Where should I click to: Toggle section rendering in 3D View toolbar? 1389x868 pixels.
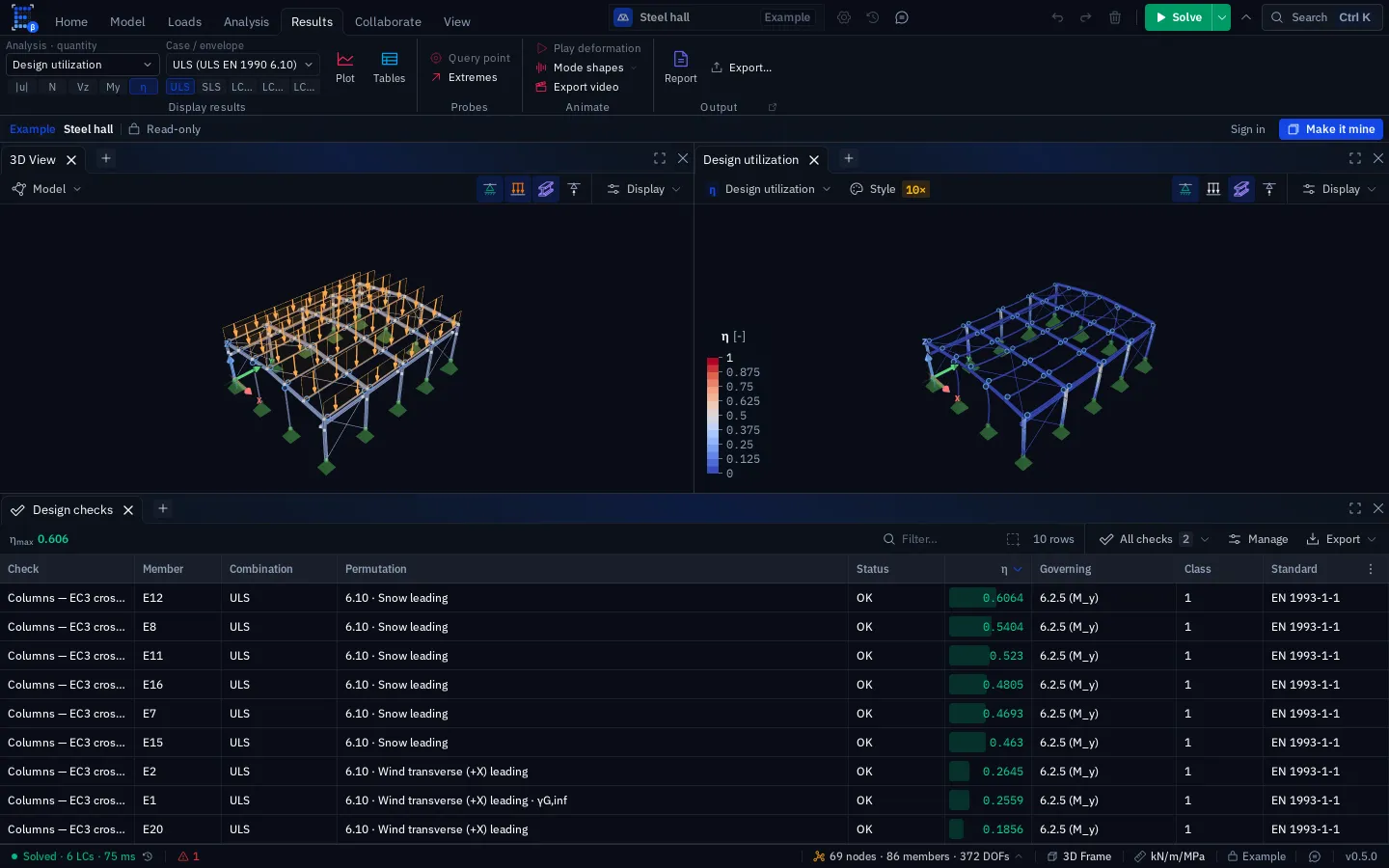[546, 189]
